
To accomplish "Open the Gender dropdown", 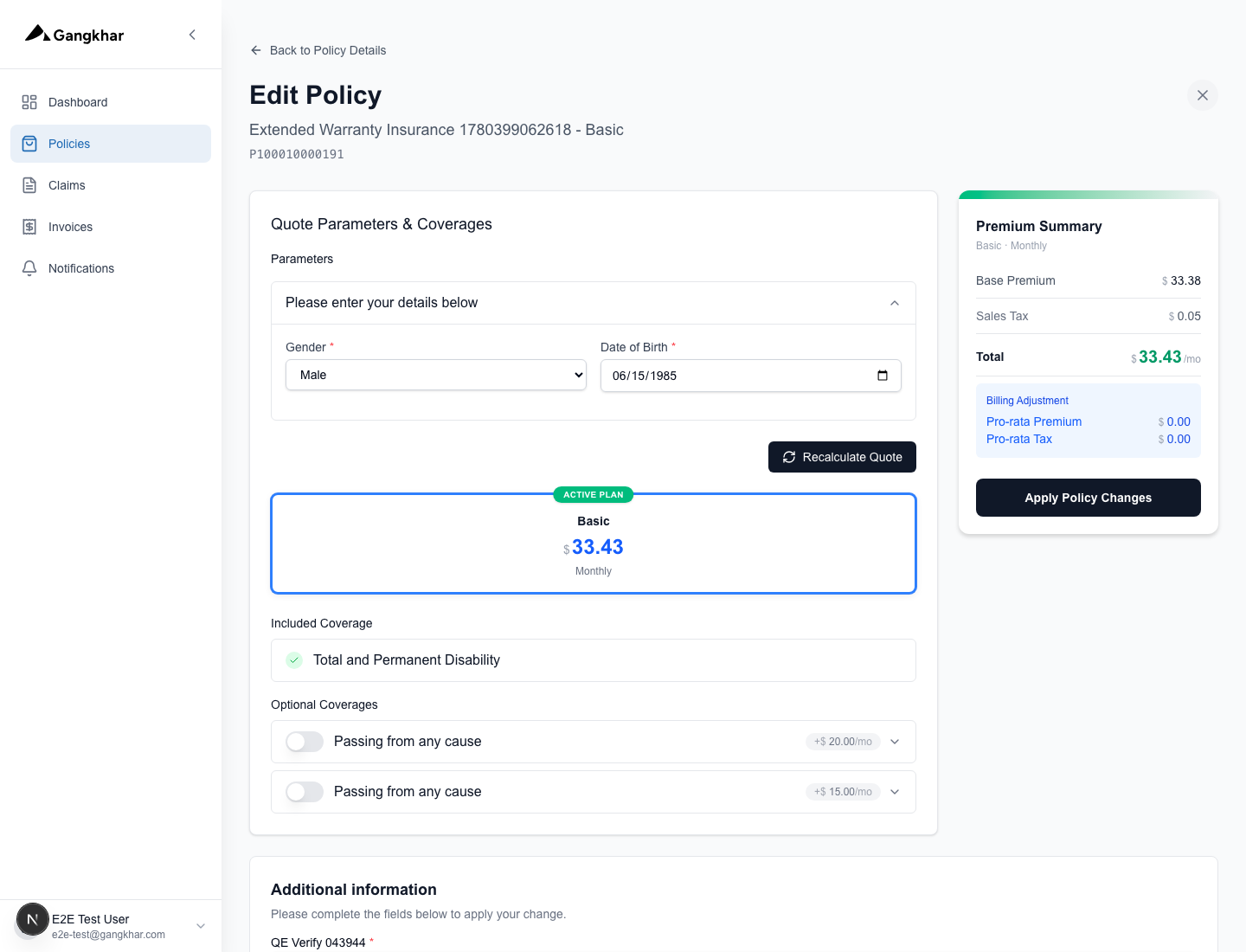I will pos(436,375).
